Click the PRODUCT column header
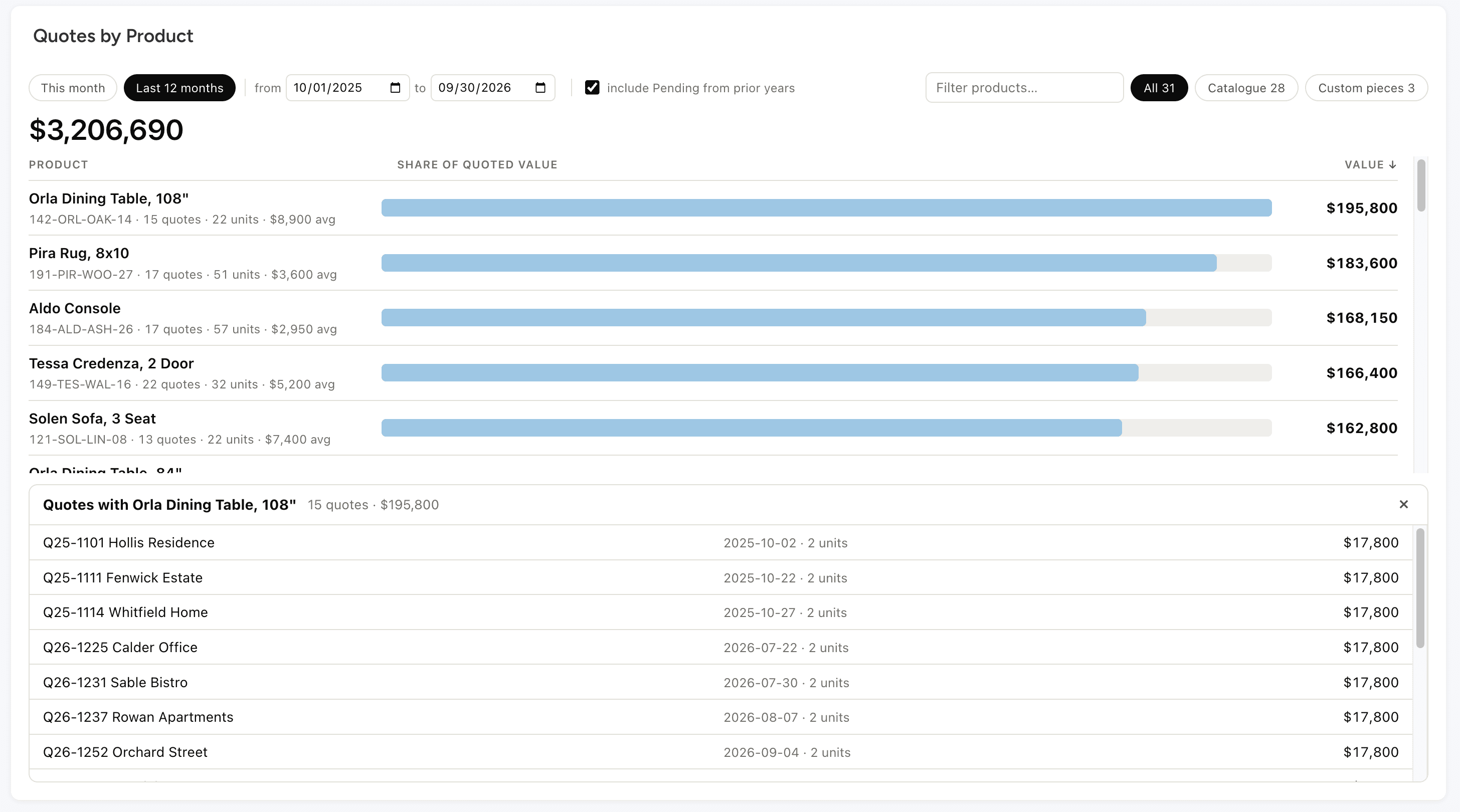Image resolution: width=1460 pixels, height=812 pixels. [58, 164]
